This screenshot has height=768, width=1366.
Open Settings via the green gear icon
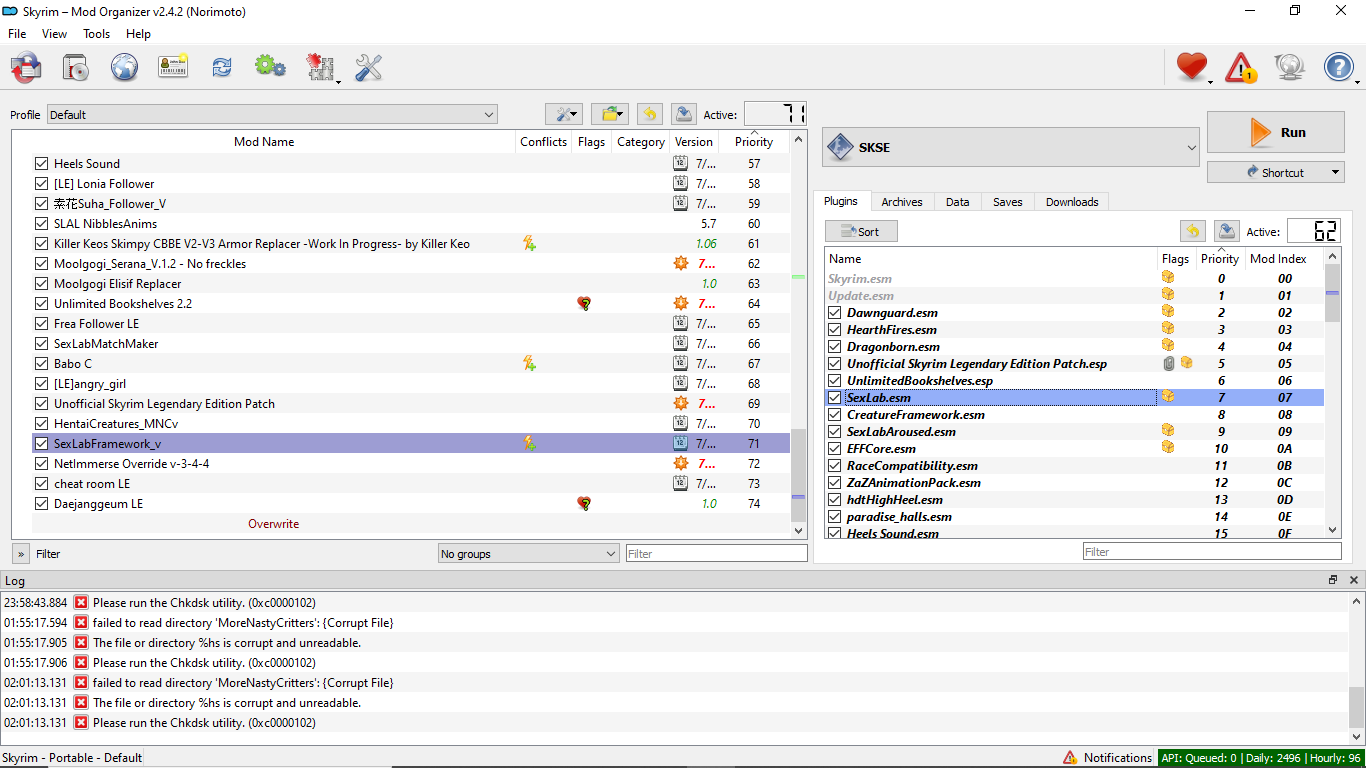[270, 67]
